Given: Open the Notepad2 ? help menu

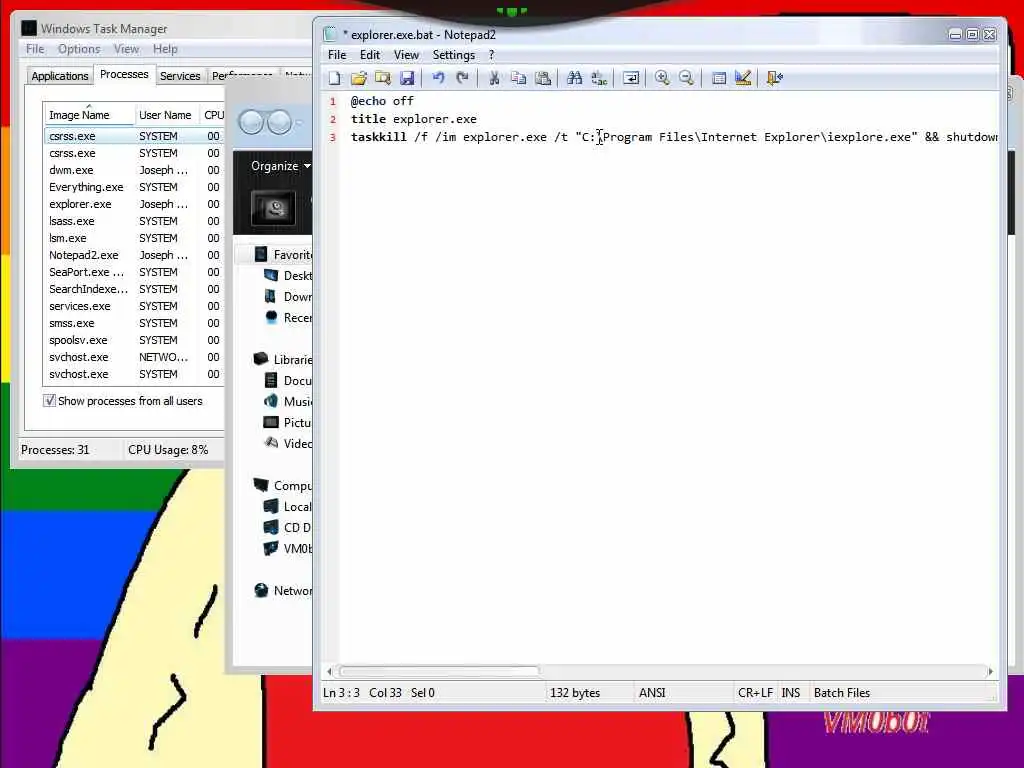Looking at the screenshot, I should (492, 55).
